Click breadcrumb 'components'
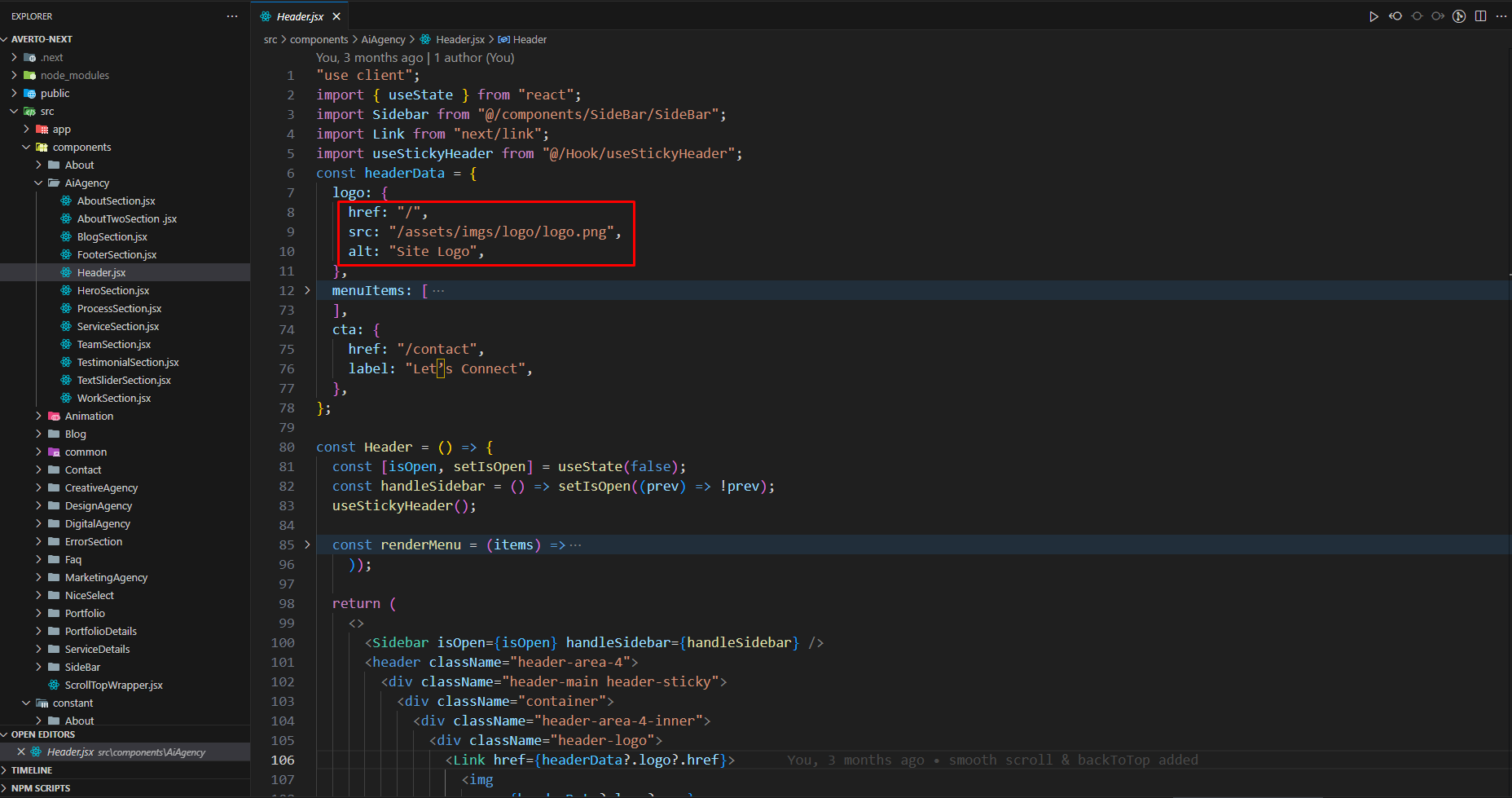1512x798 pixels. [319, 39]
